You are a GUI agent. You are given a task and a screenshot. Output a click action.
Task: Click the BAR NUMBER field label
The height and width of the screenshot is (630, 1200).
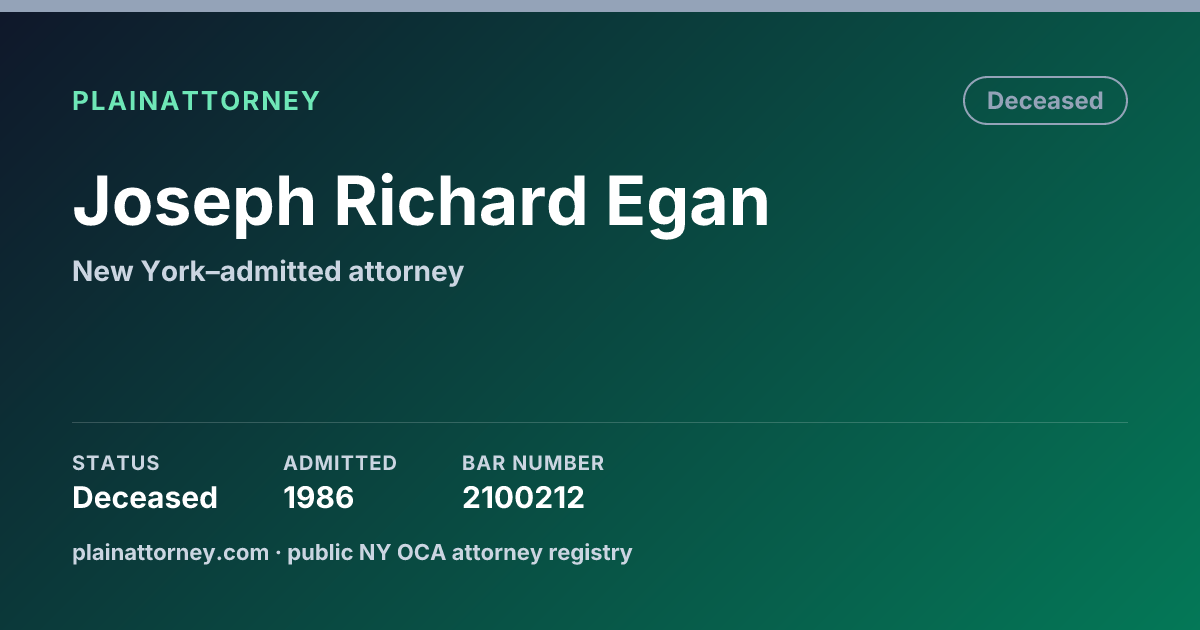point(533,463)
